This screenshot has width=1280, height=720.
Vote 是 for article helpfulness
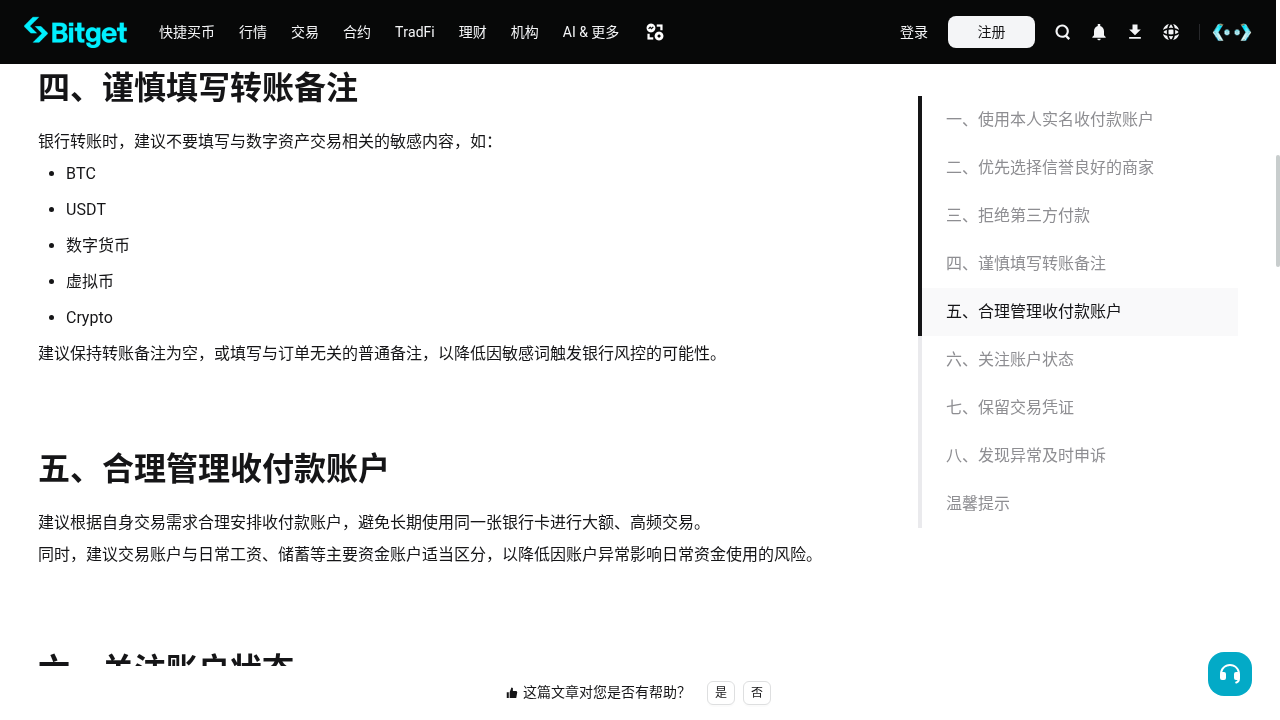click(721, 692)
